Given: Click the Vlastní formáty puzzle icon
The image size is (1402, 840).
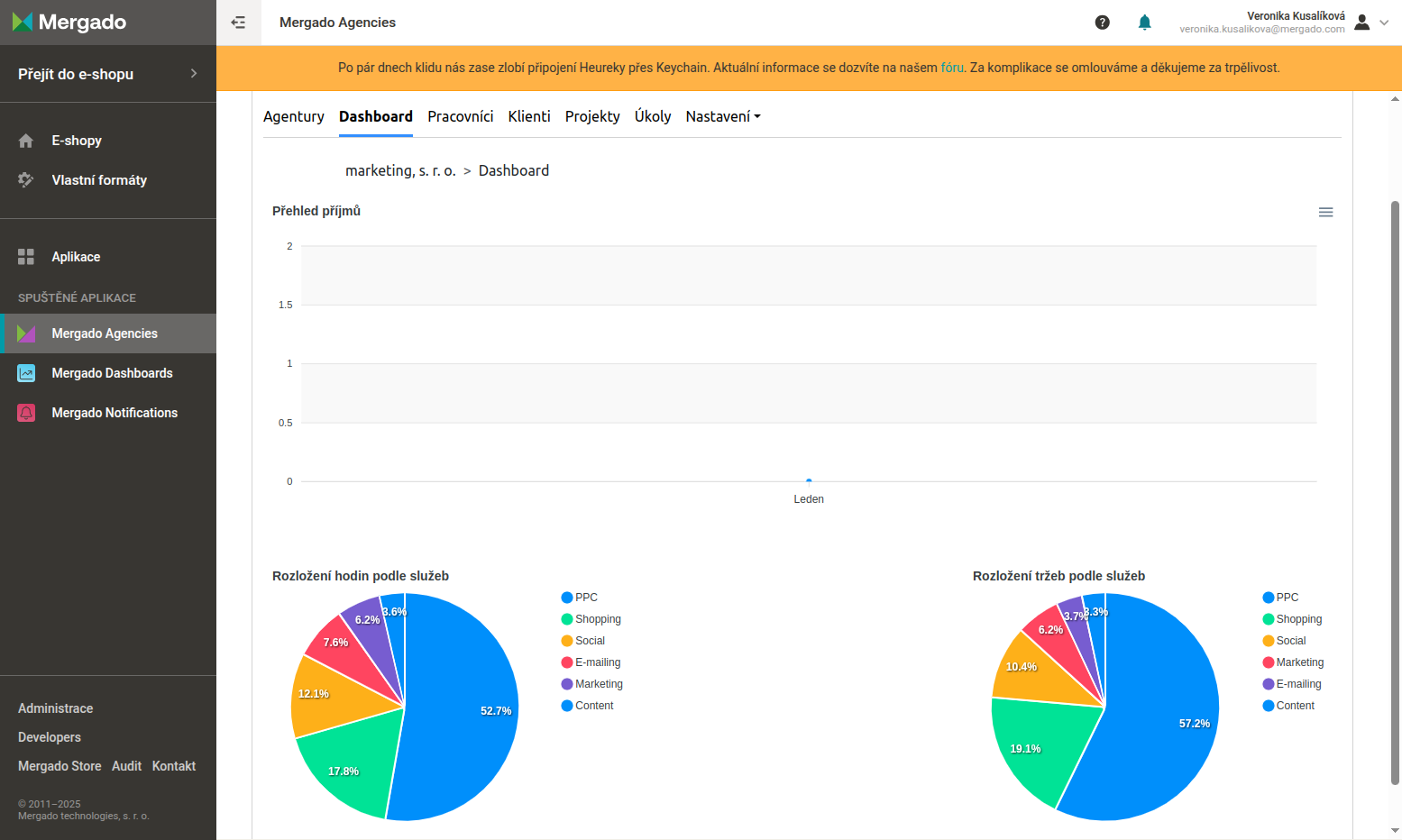Looking at the screenshot, I should pos(26,180).
